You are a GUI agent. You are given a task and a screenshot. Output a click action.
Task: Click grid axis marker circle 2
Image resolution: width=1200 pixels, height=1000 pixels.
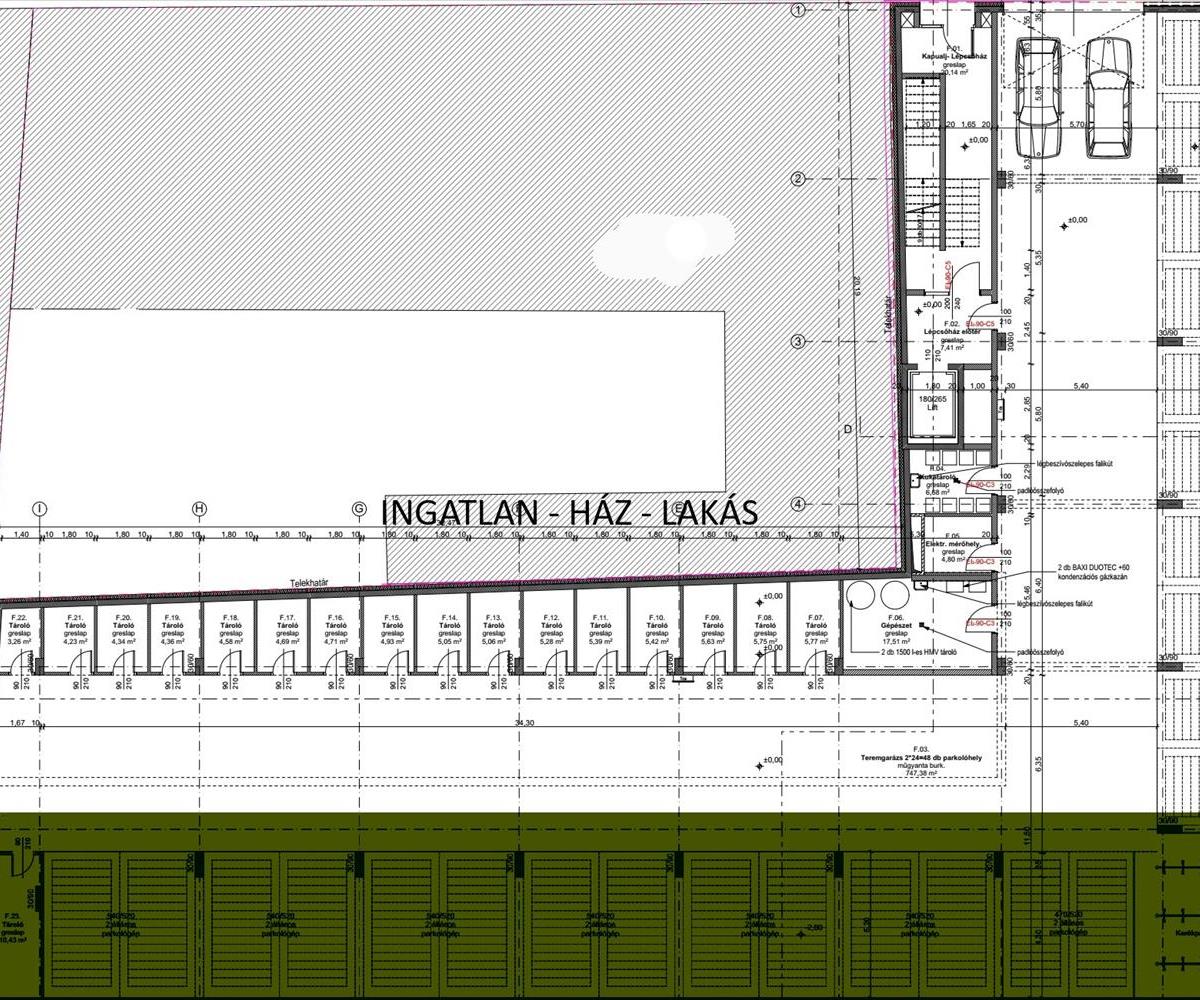pyautogui.click(x=798, y=179)
